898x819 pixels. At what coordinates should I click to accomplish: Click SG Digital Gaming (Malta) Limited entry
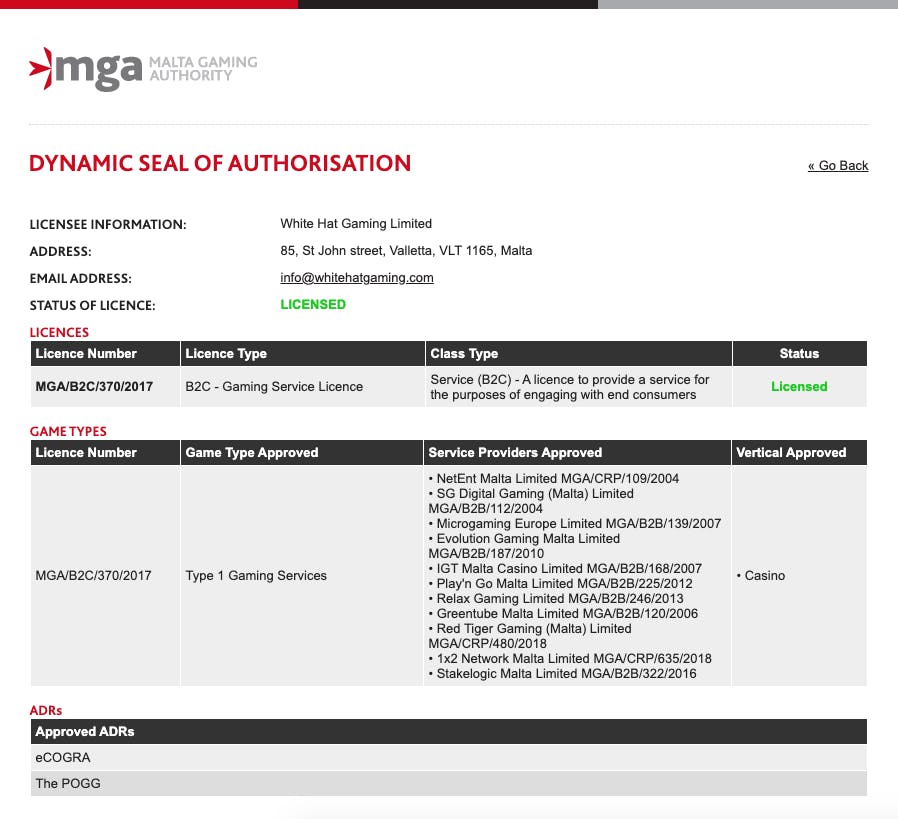(531, 501)
